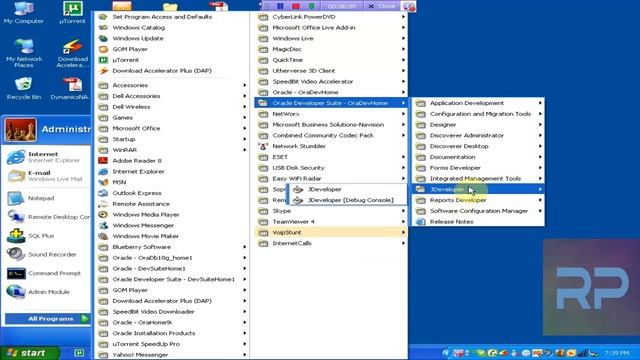The width and height of the screenshot is (640, 360).
Task: Select Set Program Access and Defaults
Action: click(x=172, y=17)
